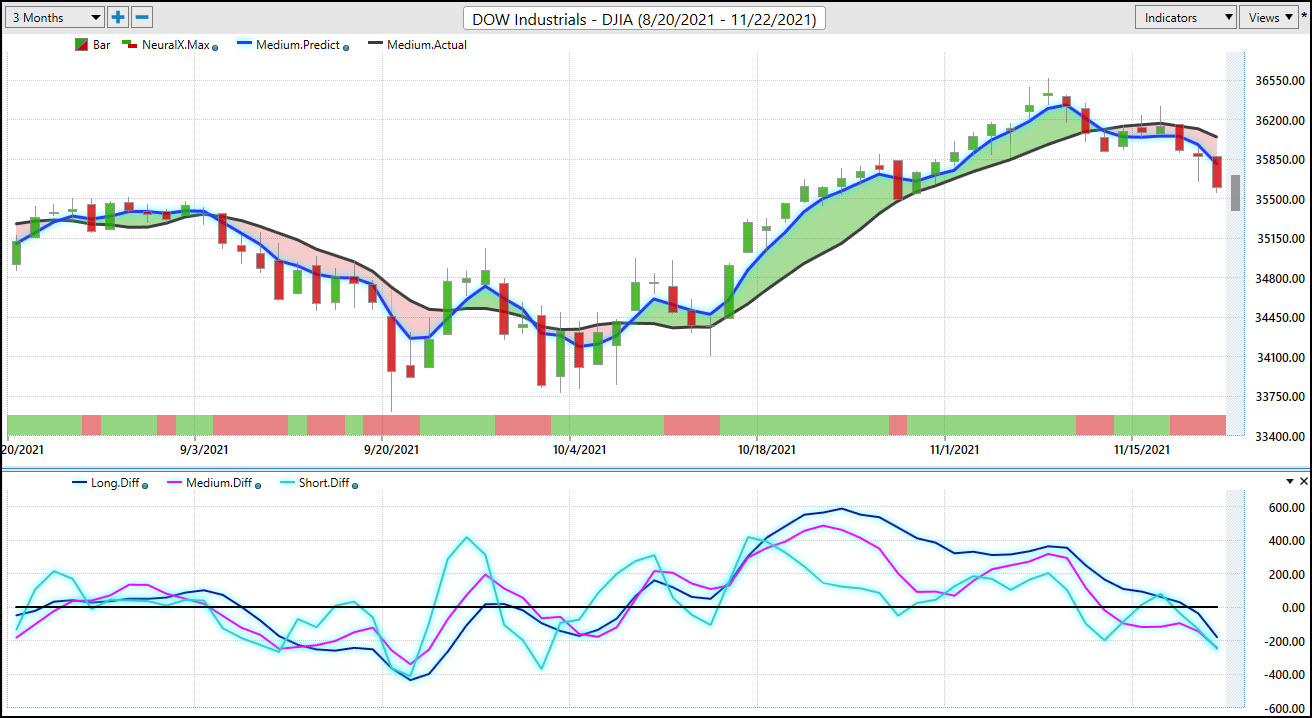Viewport: 1312px width, 718px height.
Task: Select the Medium.Diff legend label
Action: (x=218, y=483)
